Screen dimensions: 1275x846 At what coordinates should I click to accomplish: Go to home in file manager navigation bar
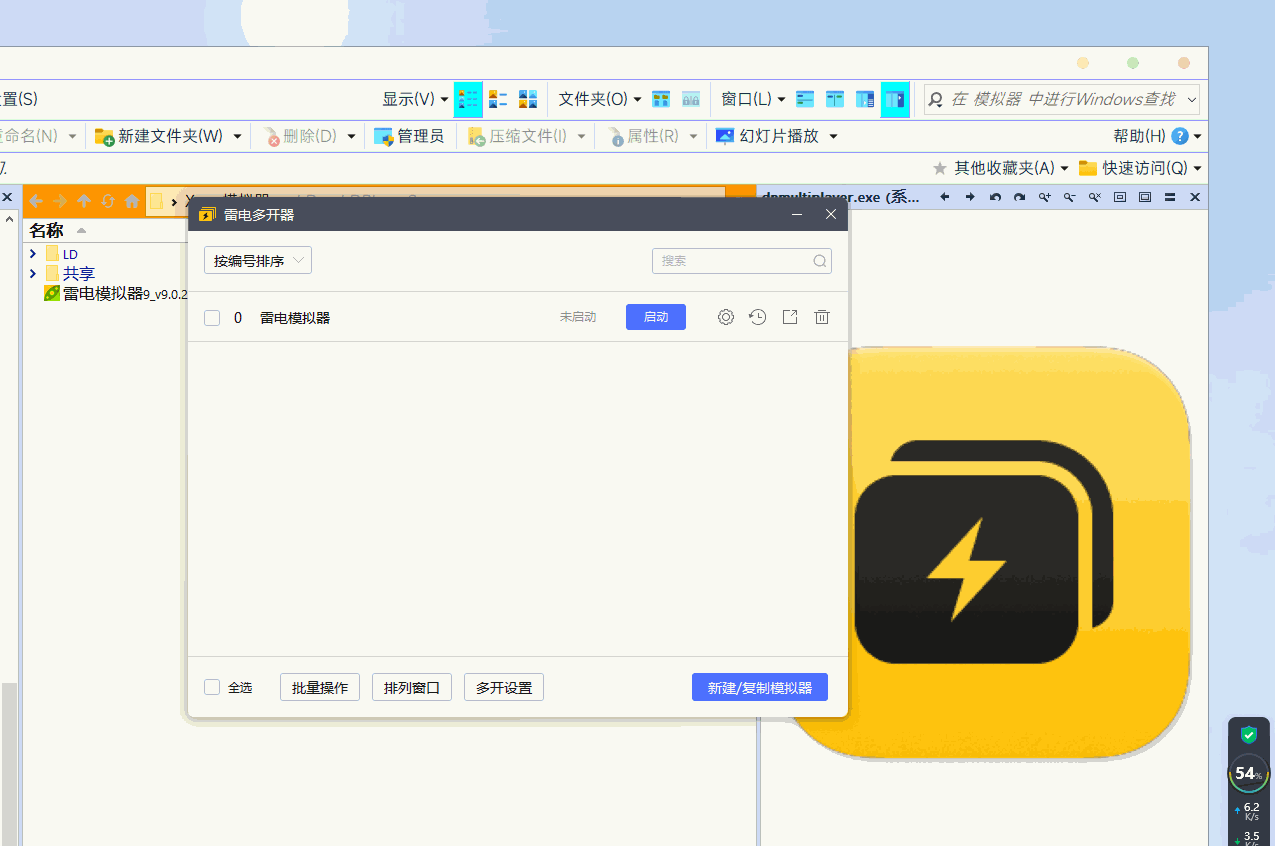(x=132, y=201)
